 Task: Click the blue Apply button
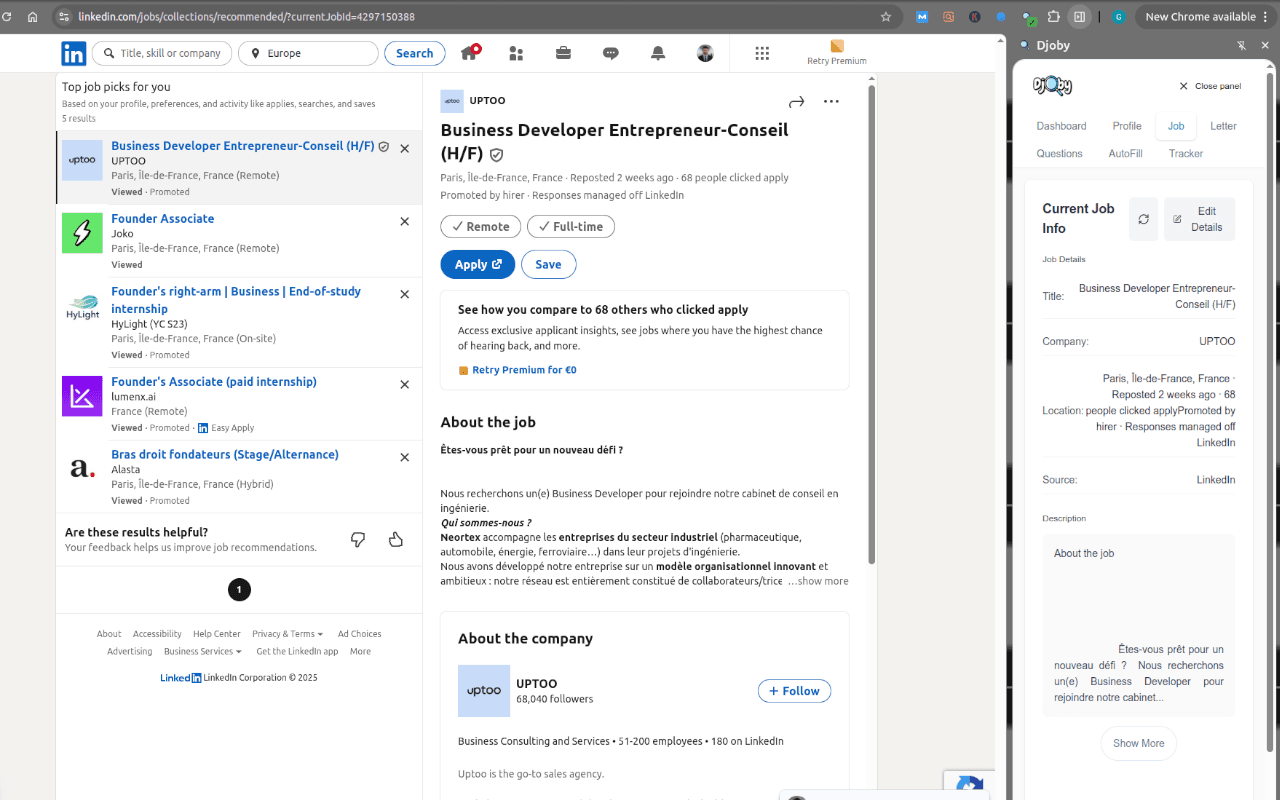pos(477,264)
